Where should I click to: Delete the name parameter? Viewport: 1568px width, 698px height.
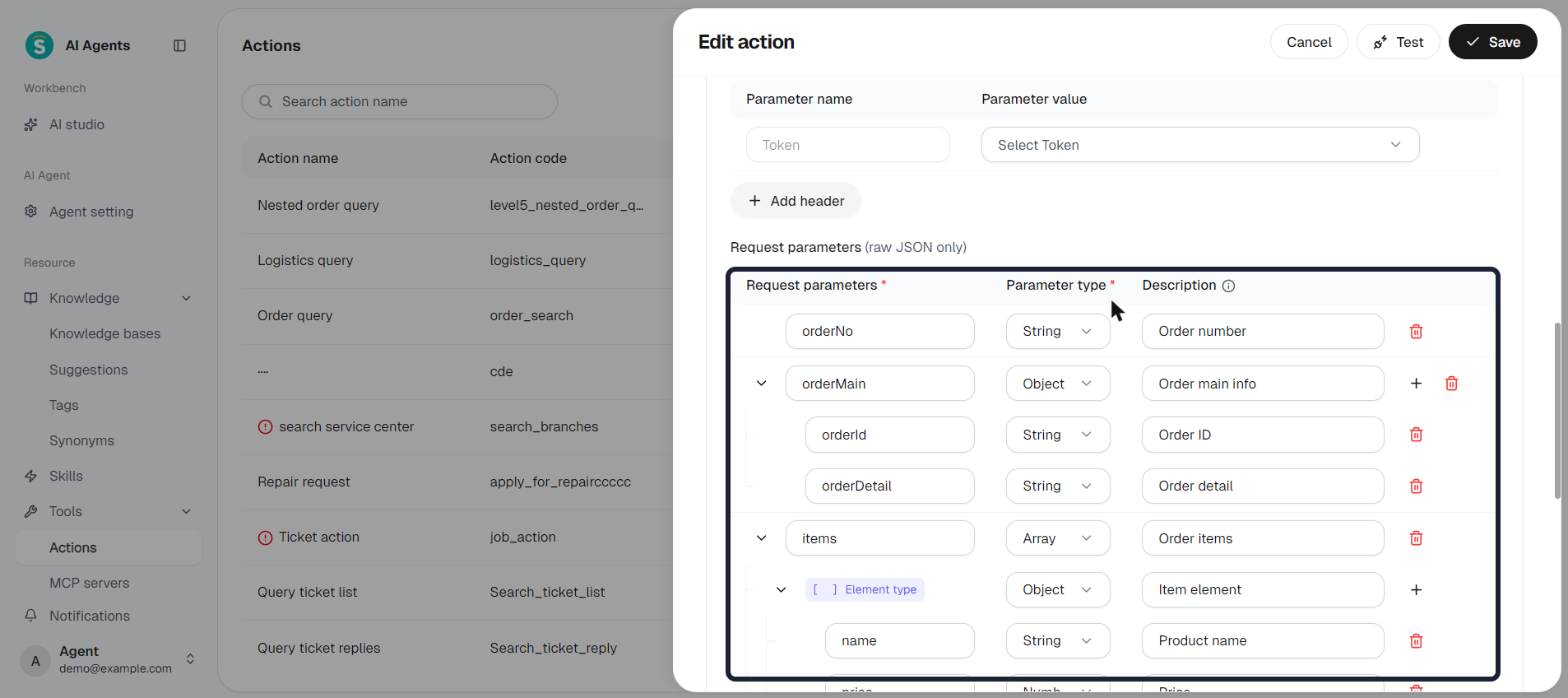(1416, 641)
